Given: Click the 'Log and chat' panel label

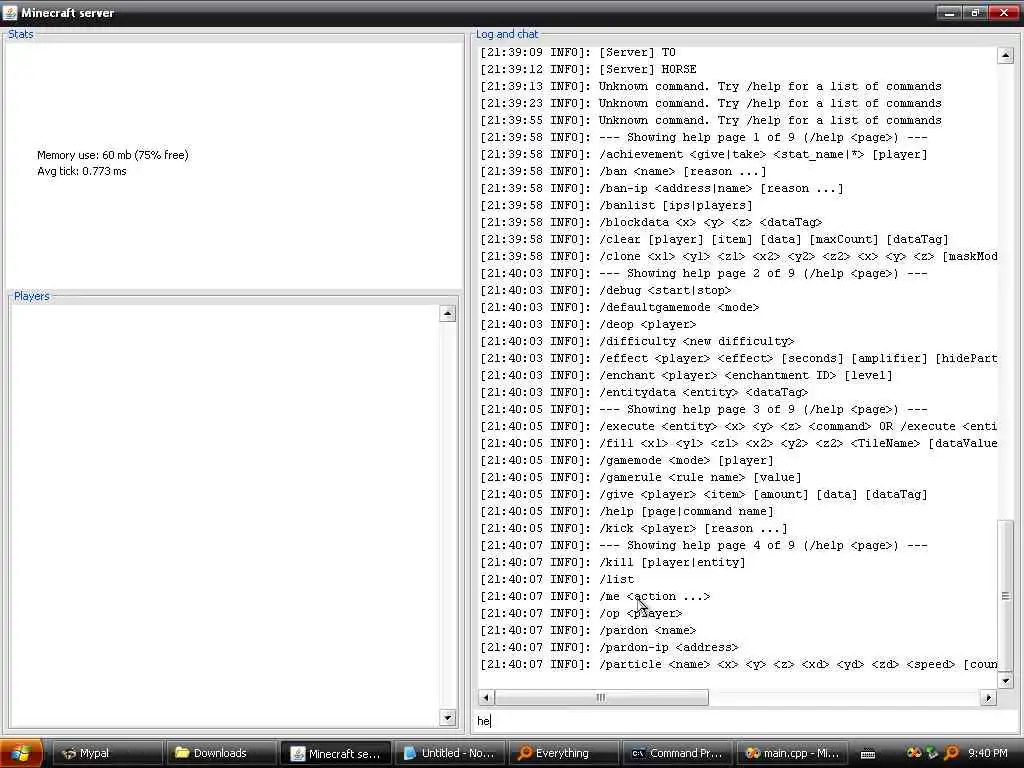Looking at the screenshot, I should coord(507,34).
